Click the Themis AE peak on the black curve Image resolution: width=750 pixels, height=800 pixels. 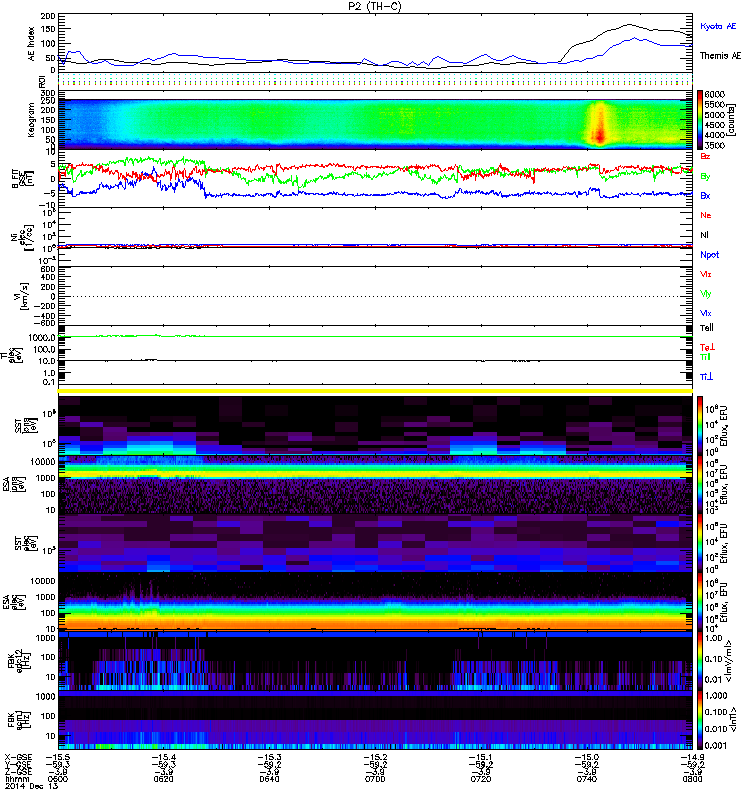pos(629,24)
